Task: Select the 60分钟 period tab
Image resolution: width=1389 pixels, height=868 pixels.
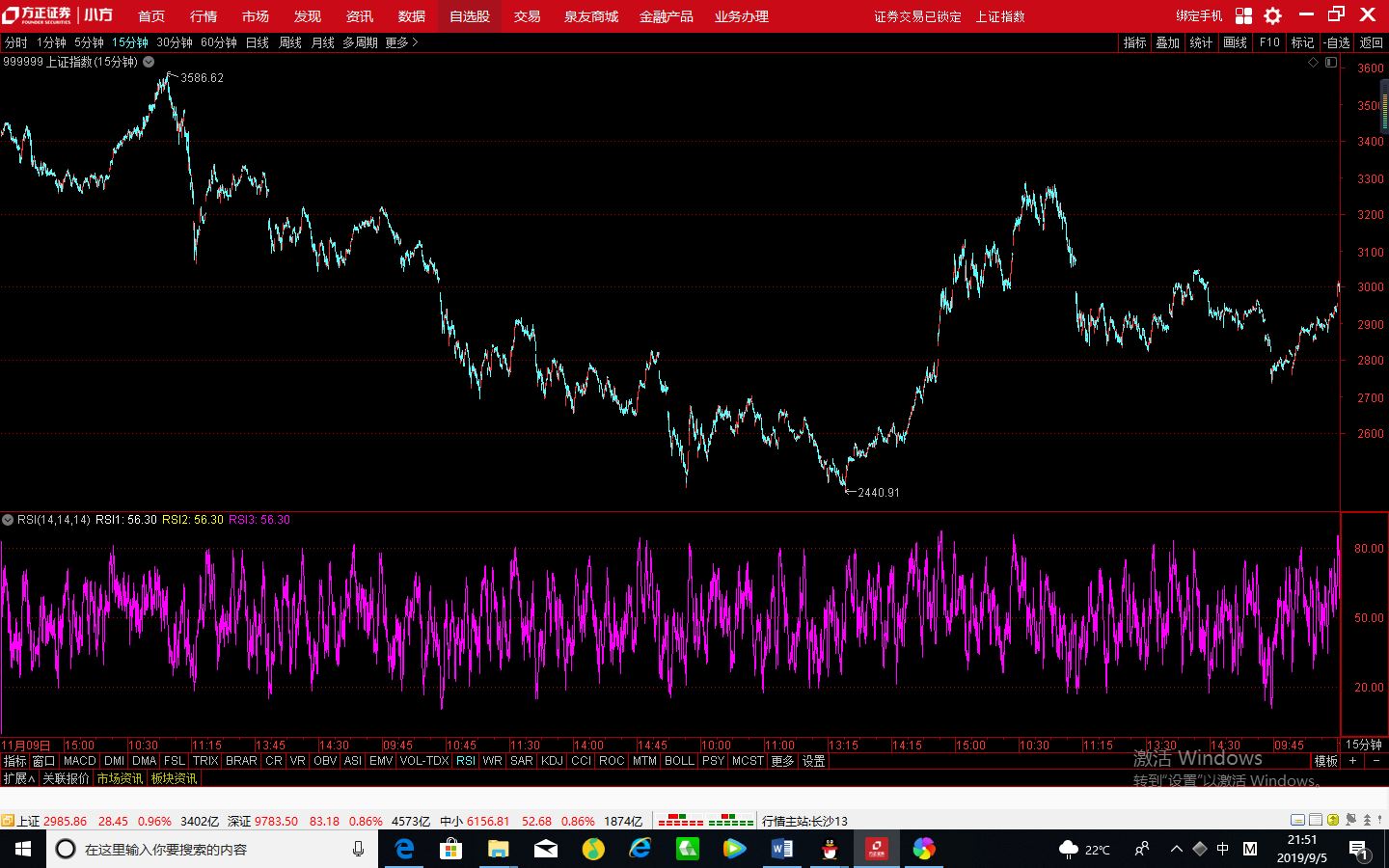Action: click(219, 42)
